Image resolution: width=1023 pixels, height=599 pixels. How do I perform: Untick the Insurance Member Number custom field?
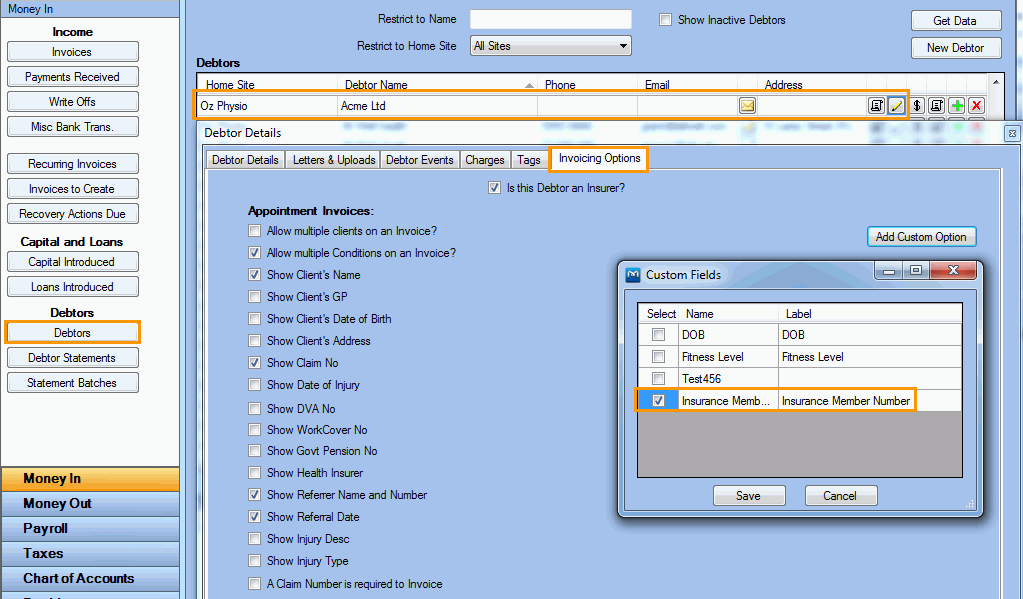657,401
